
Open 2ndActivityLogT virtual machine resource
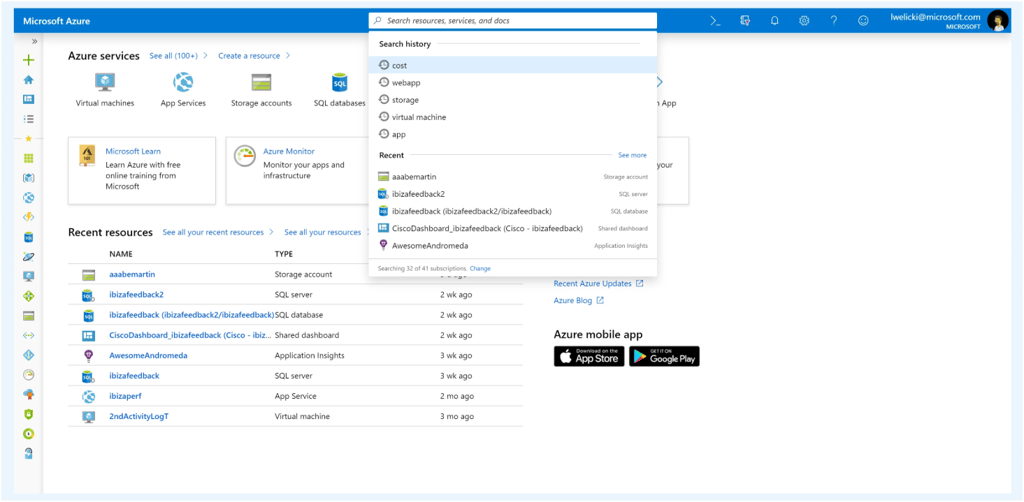(x=139, y=416)
